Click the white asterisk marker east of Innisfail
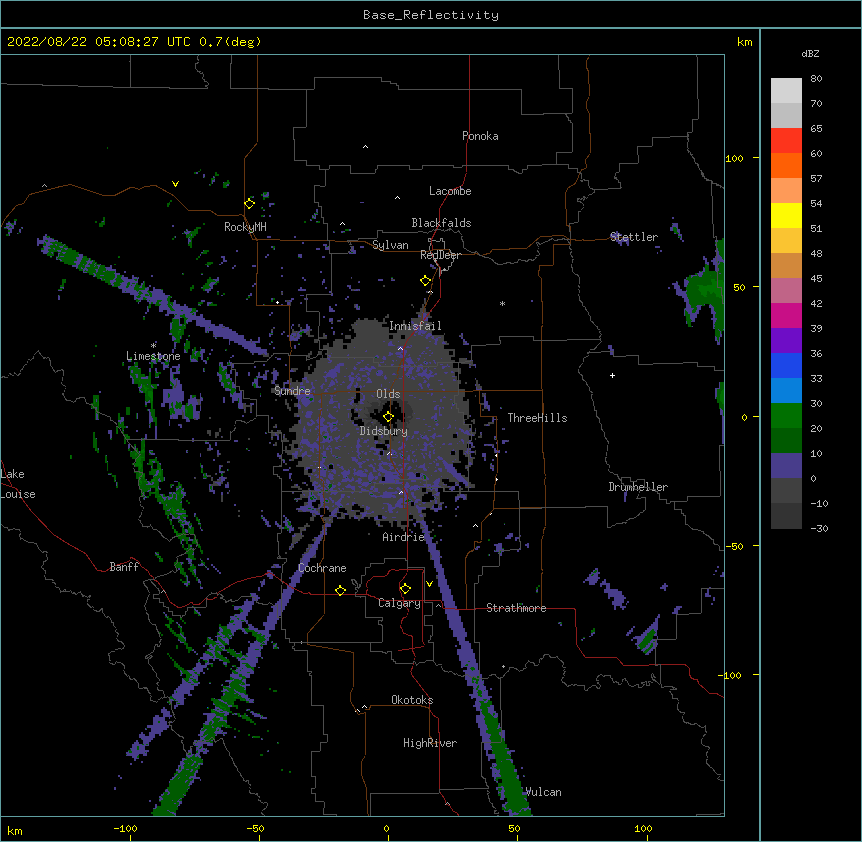 pos(502,303)
